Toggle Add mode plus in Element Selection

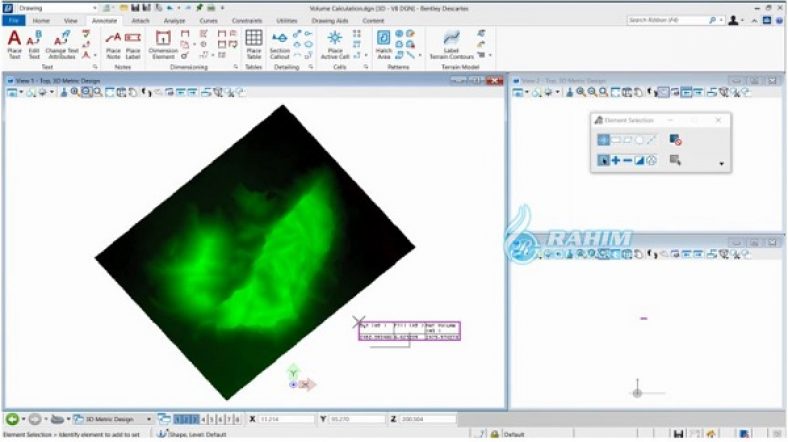tap(616, 160)
